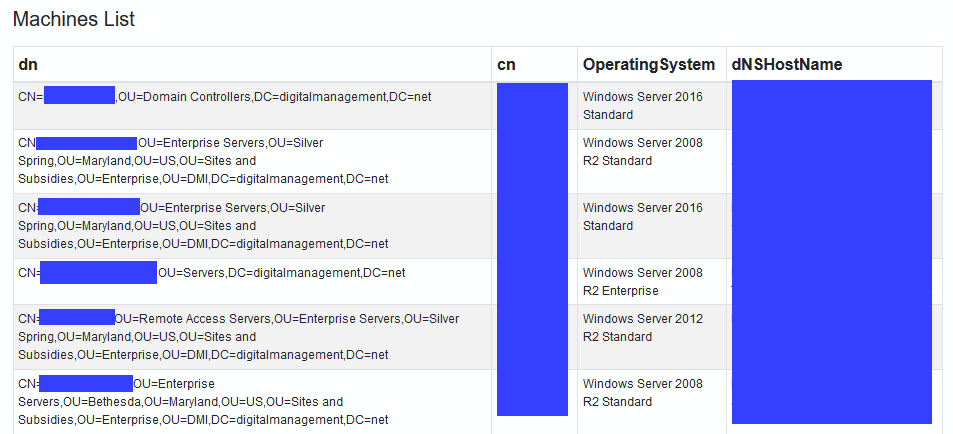The width and height of the screenshot is (953, 434).
Task: Click the redacted block in cn column
Action: tap(532, 249)
